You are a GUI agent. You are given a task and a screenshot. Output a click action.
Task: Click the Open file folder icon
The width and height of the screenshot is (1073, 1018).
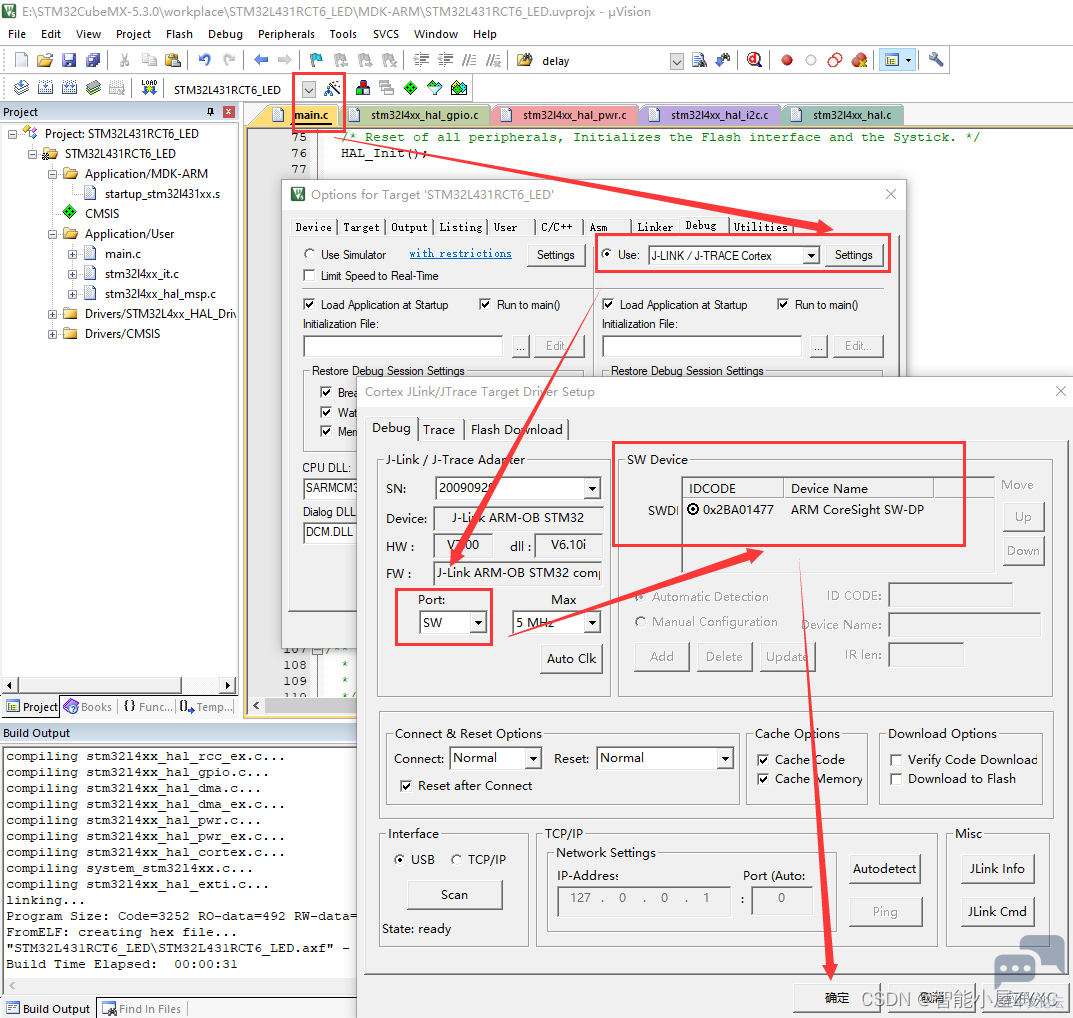coord(45,60)
